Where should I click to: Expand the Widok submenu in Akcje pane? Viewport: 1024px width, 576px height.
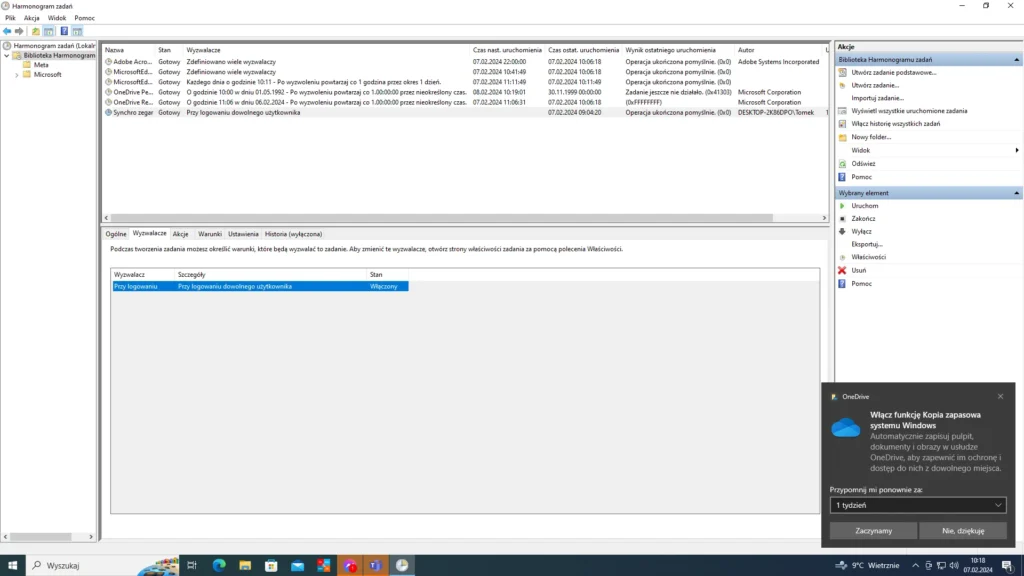pyautogui.click(x=1016, y=150)
